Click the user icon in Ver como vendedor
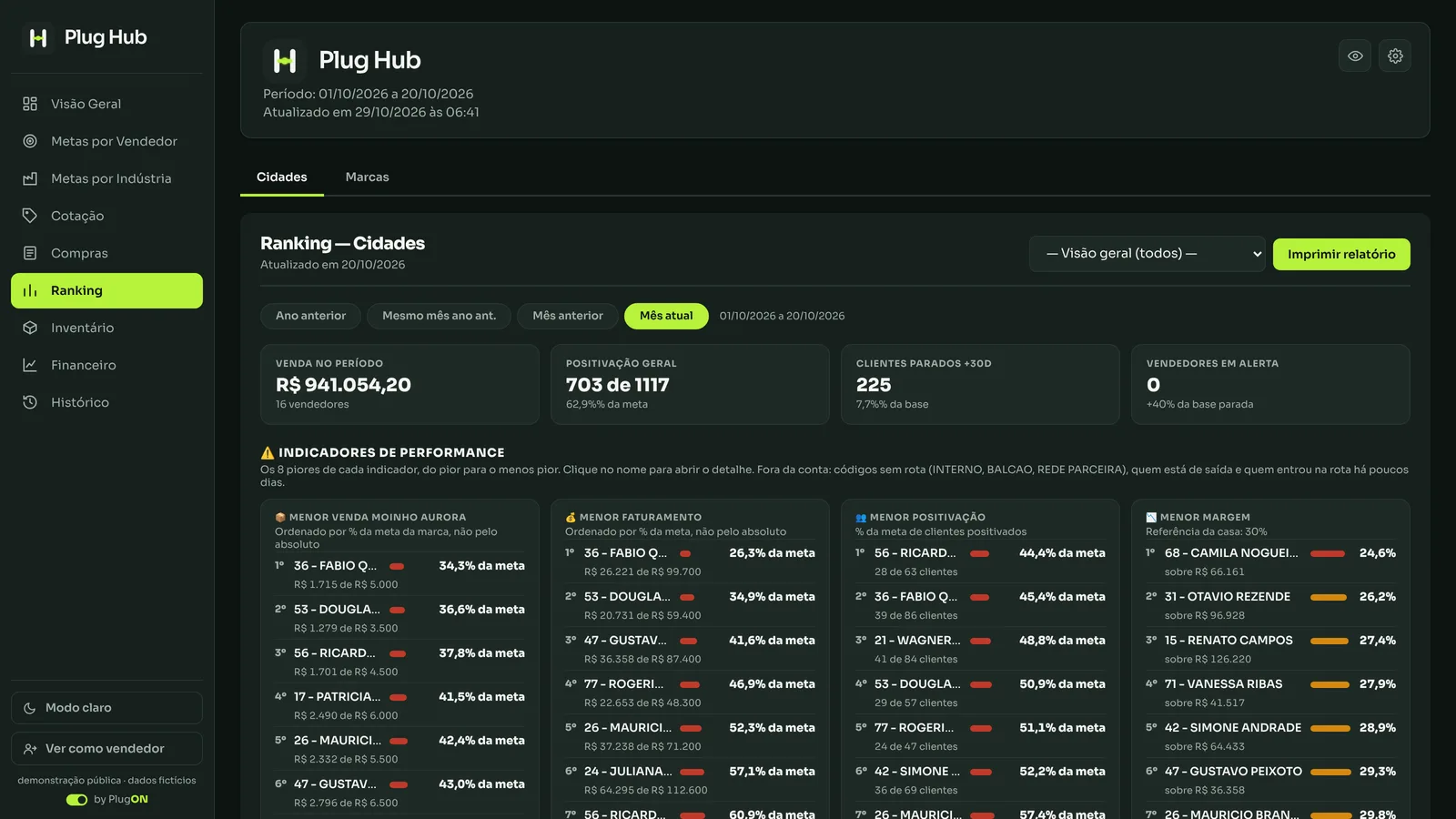This screenshot has height=819, width=1456. point(30,749)
